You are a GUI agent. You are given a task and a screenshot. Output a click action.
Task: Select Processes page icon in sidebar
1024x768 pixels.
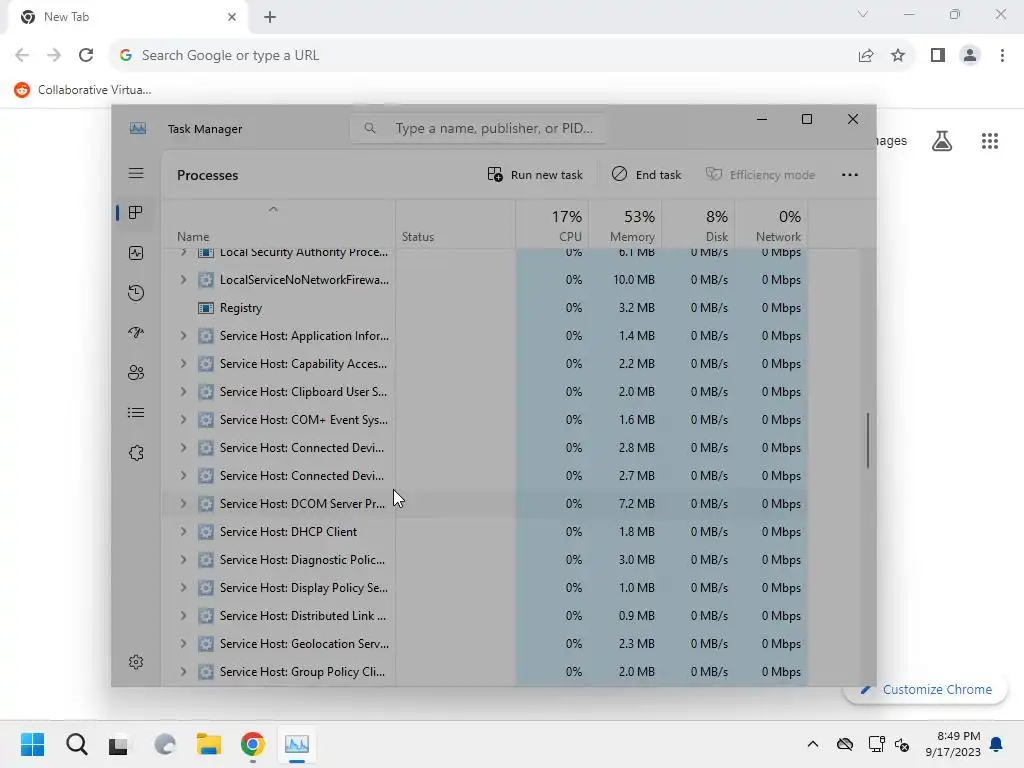click(136, 213)
